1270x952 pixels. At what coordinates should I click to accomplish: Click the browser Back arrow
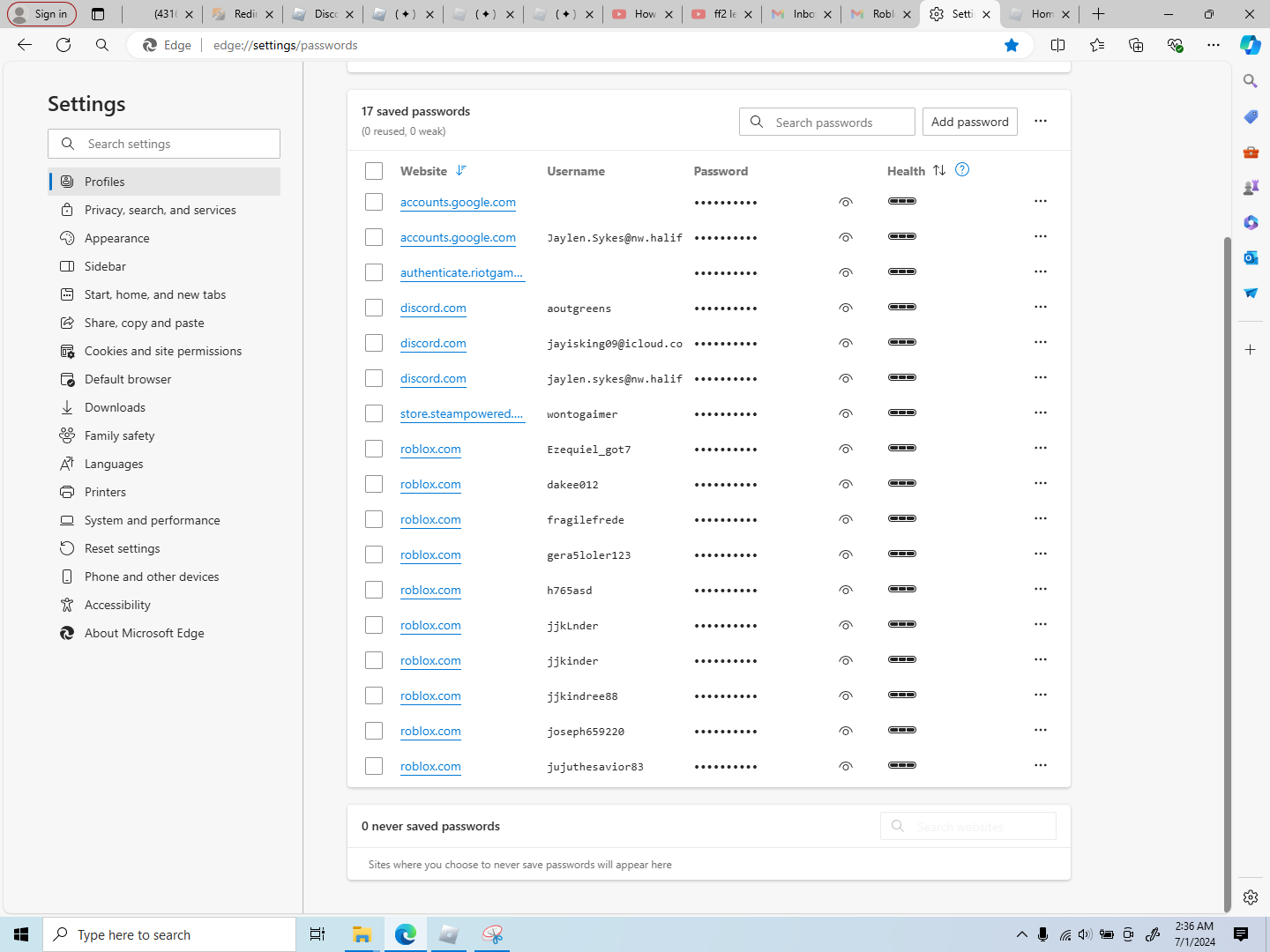click(25, 45)
